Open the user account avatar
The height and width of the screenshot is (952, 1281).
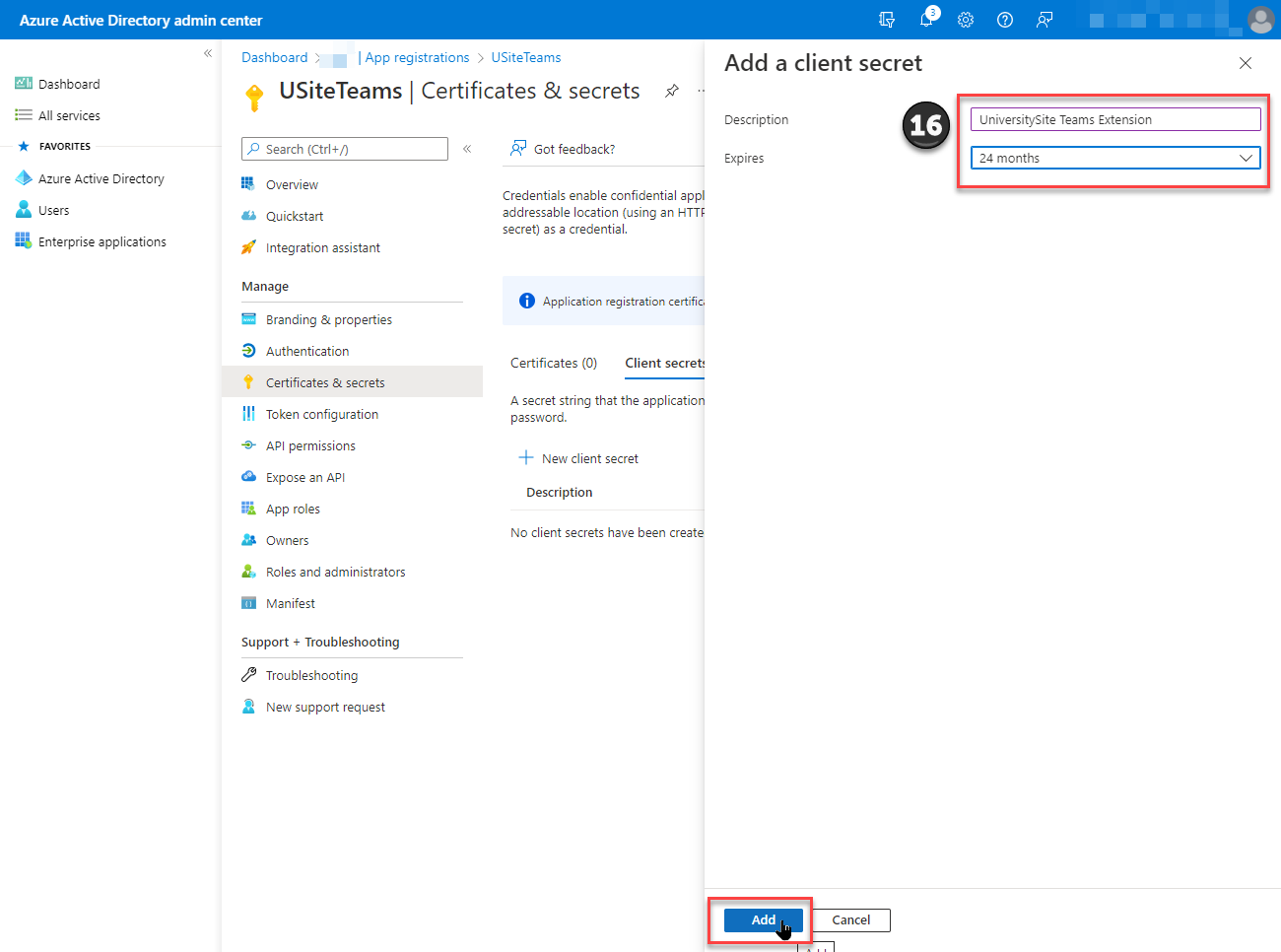coord(1260,20)
